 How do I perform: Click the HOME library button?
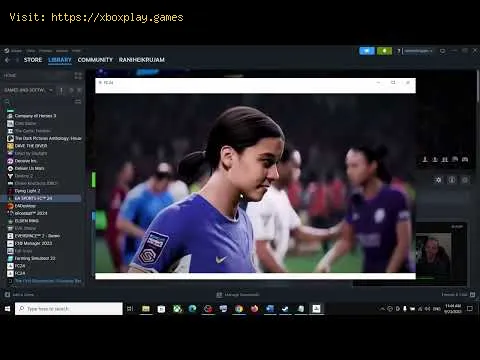[x=10, y=76]
